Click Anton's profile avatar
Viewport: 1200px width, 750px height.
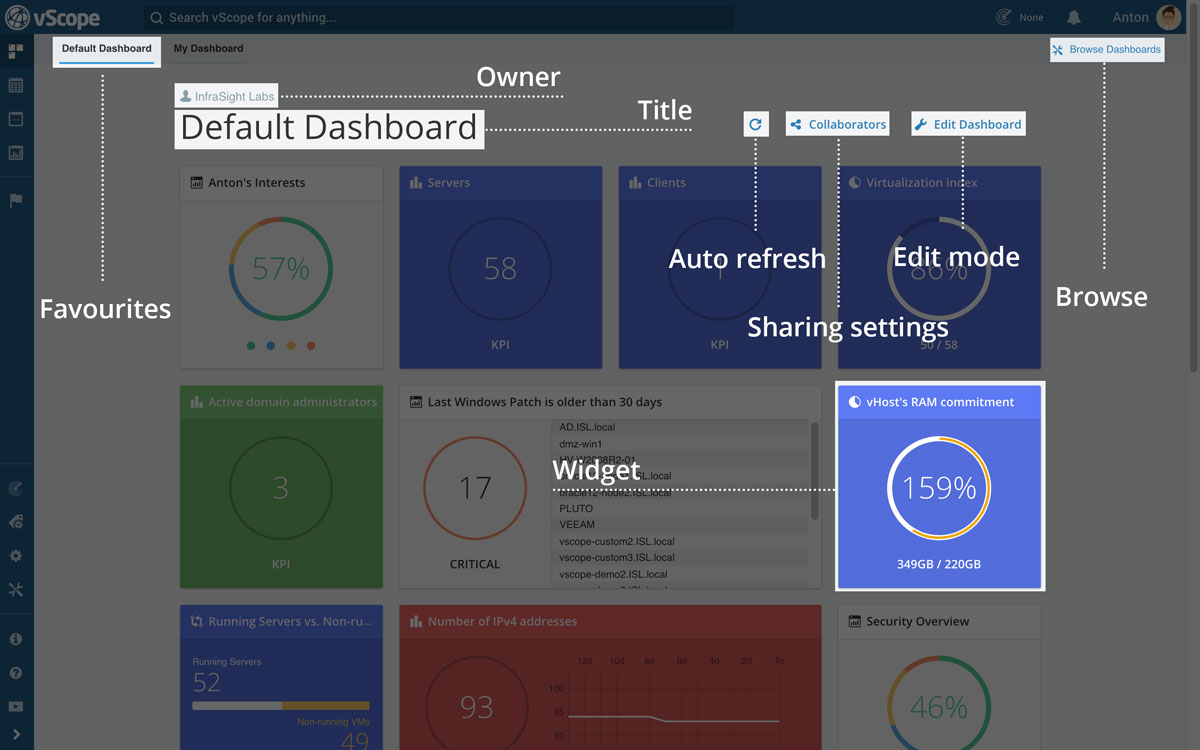click(1169, 17)
